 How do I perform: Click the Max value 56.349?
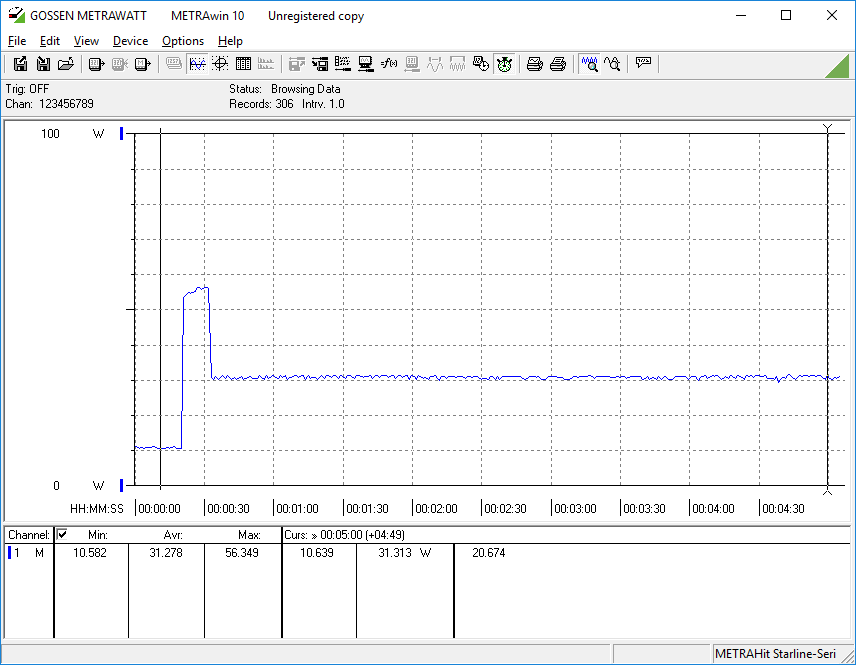click(242, 553)
